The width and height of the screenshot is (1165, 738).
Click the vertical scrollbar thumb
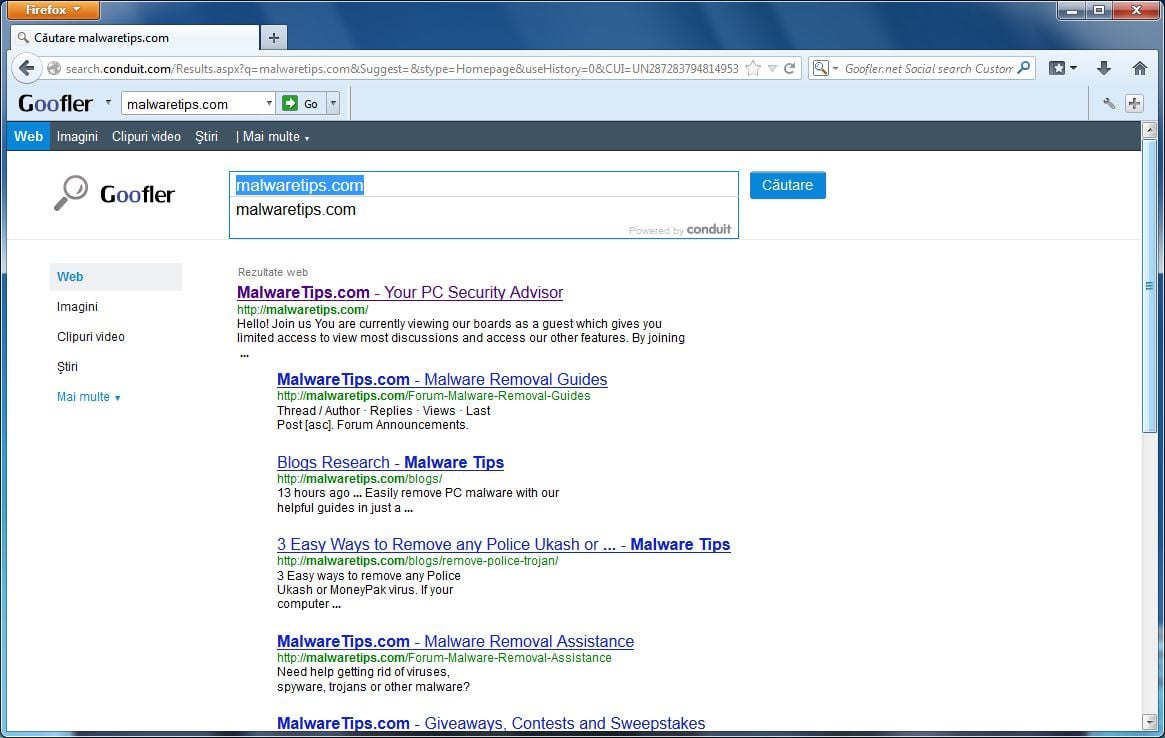click(1149, 285)
